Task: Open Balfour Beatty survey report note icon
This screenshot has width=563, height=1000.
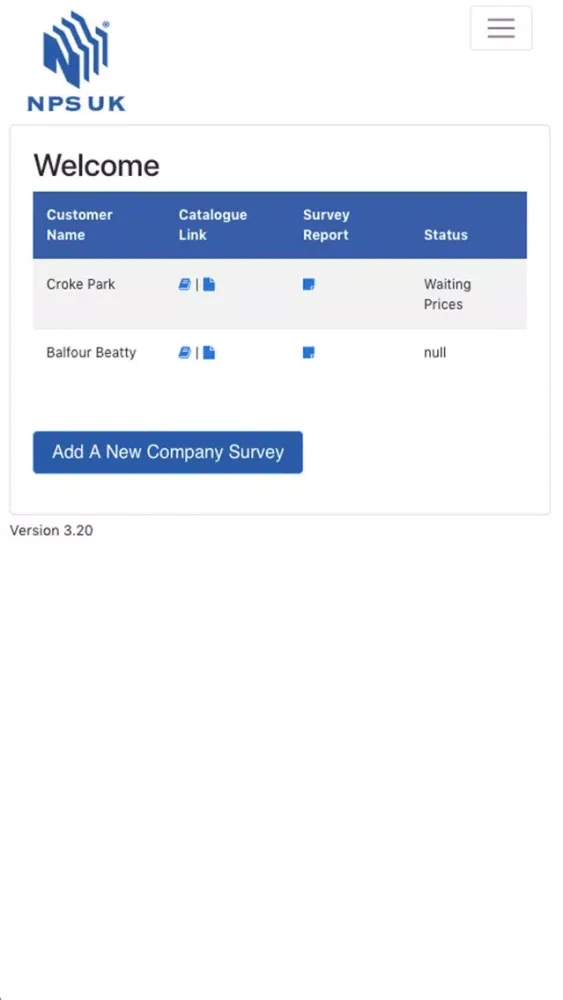Action: (309, 353)
